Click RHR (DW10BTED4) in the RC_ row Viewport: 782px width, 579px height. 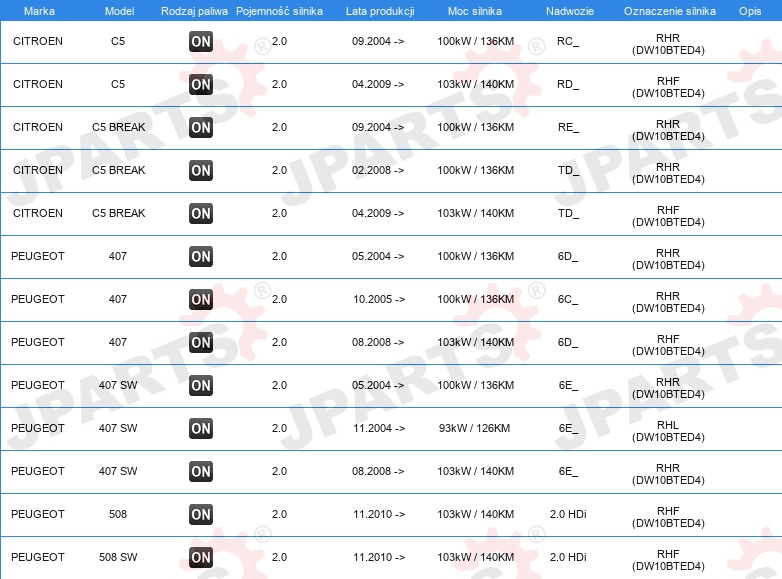pos(668,44)
